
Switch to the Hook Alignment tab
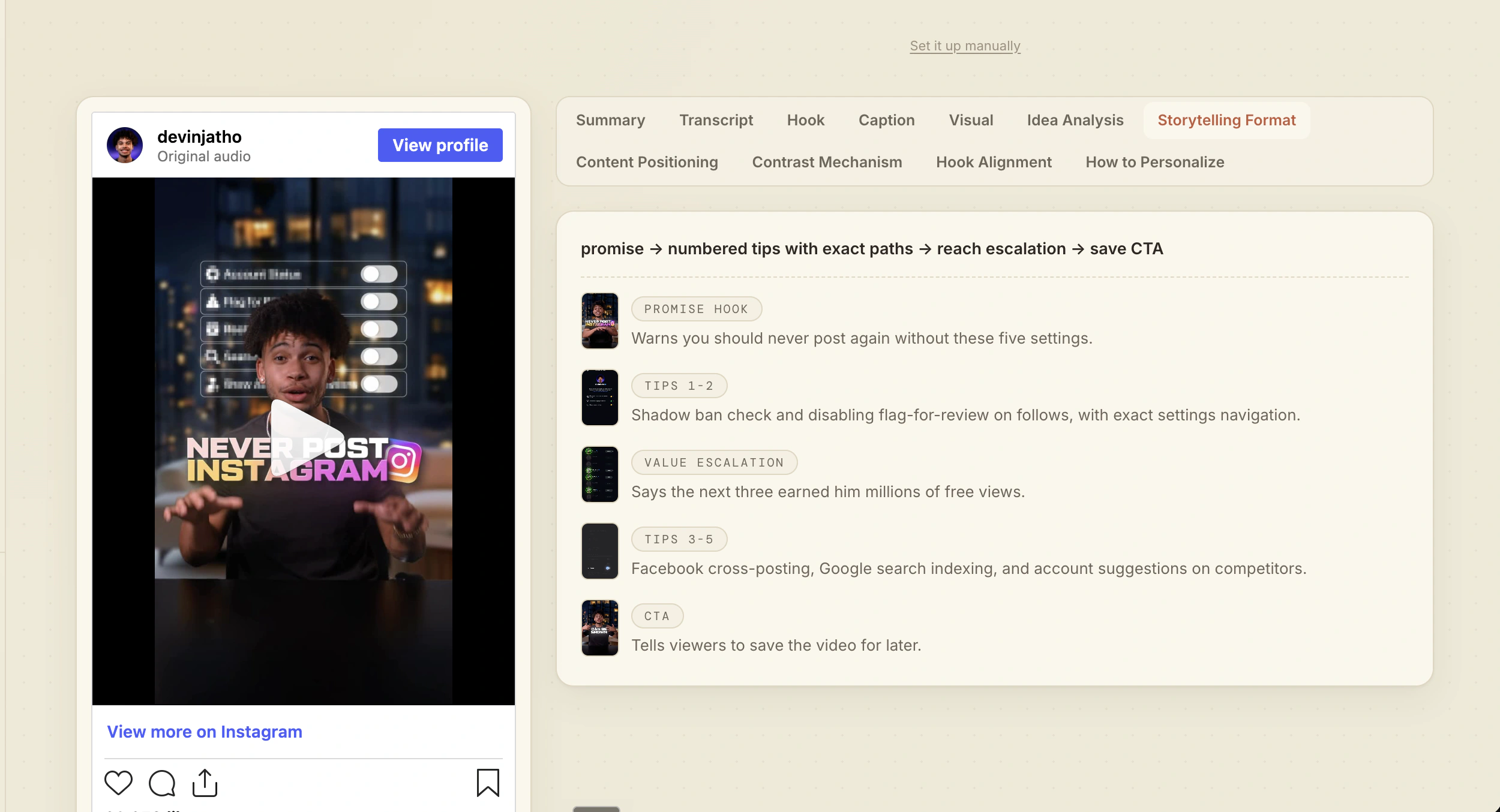click(x=994, y=162)
